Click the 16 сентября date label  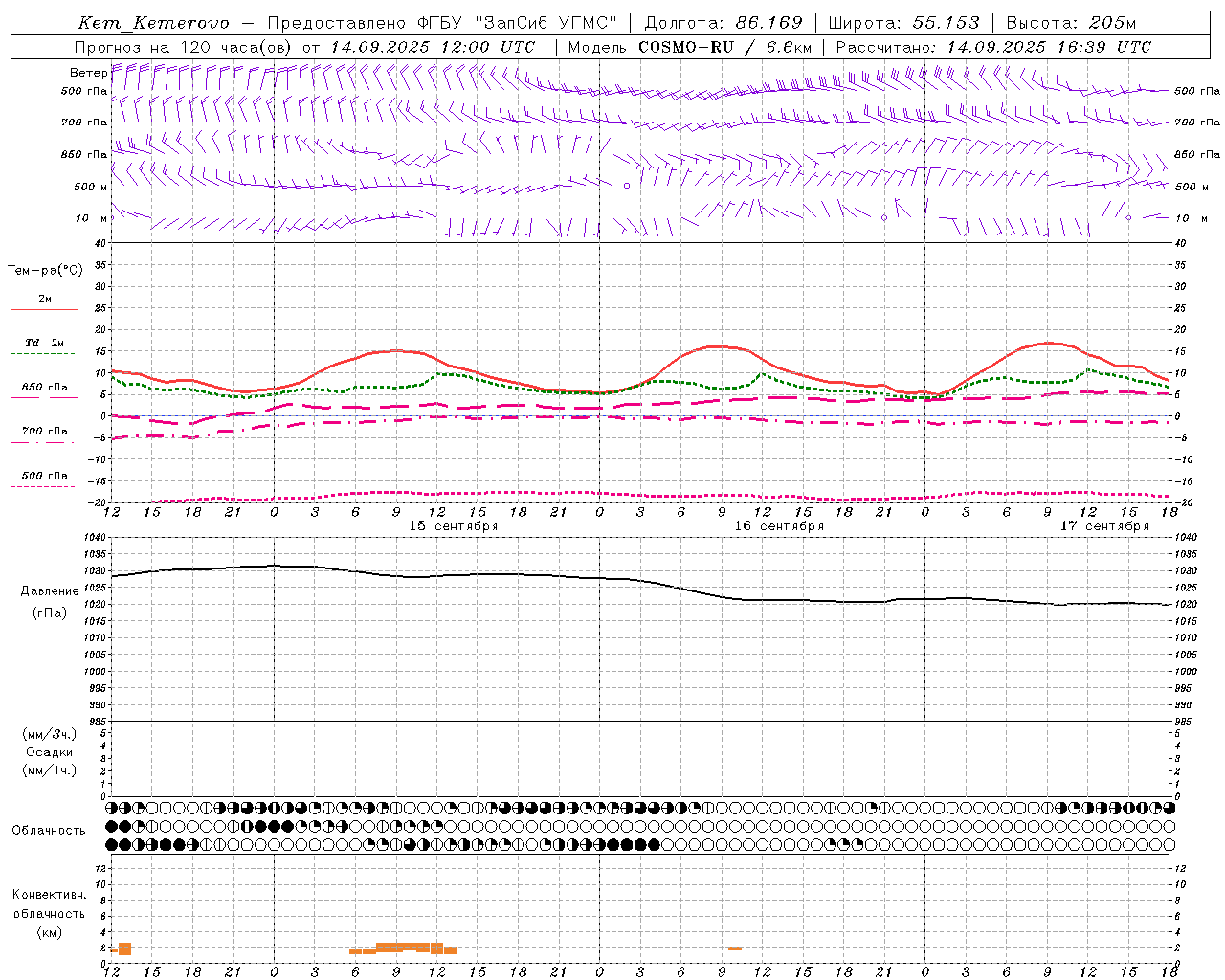779,526
